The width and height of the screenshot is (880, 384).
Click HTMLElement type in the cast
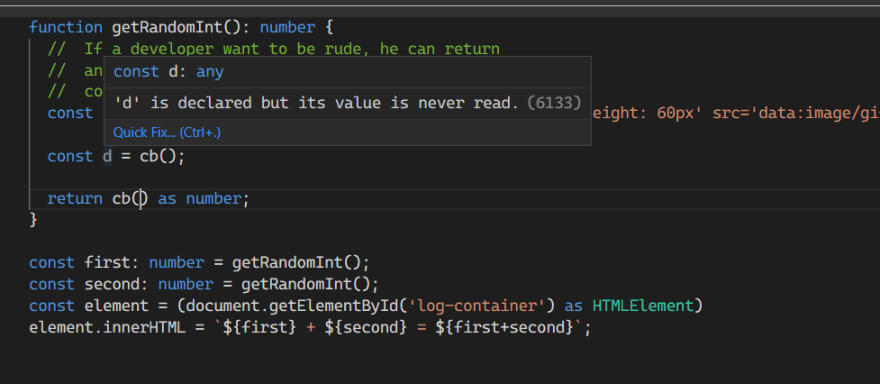(x=643, y=306)
